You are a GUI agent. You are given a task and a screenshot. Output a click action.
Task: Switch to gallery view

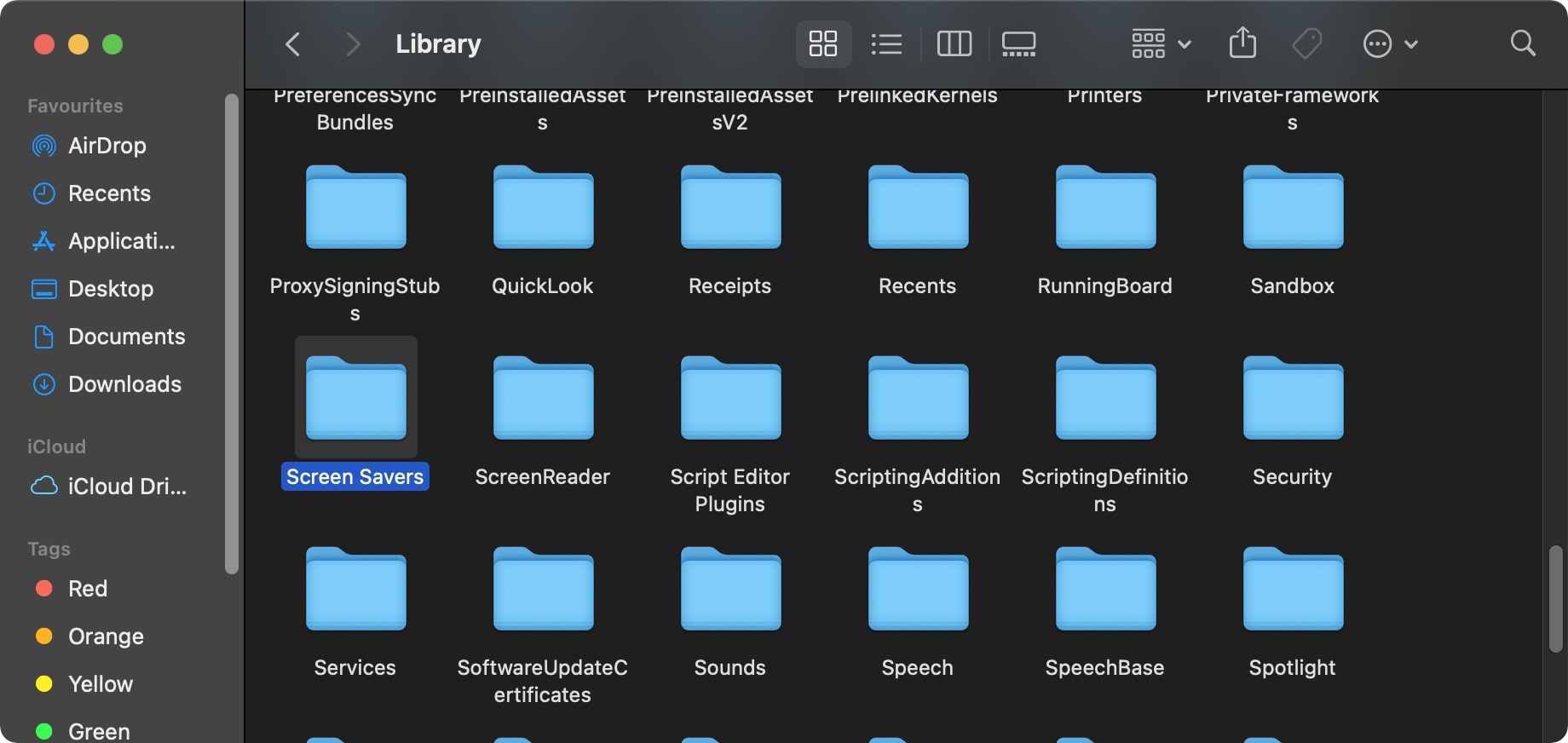click(x=1018, y=43)
